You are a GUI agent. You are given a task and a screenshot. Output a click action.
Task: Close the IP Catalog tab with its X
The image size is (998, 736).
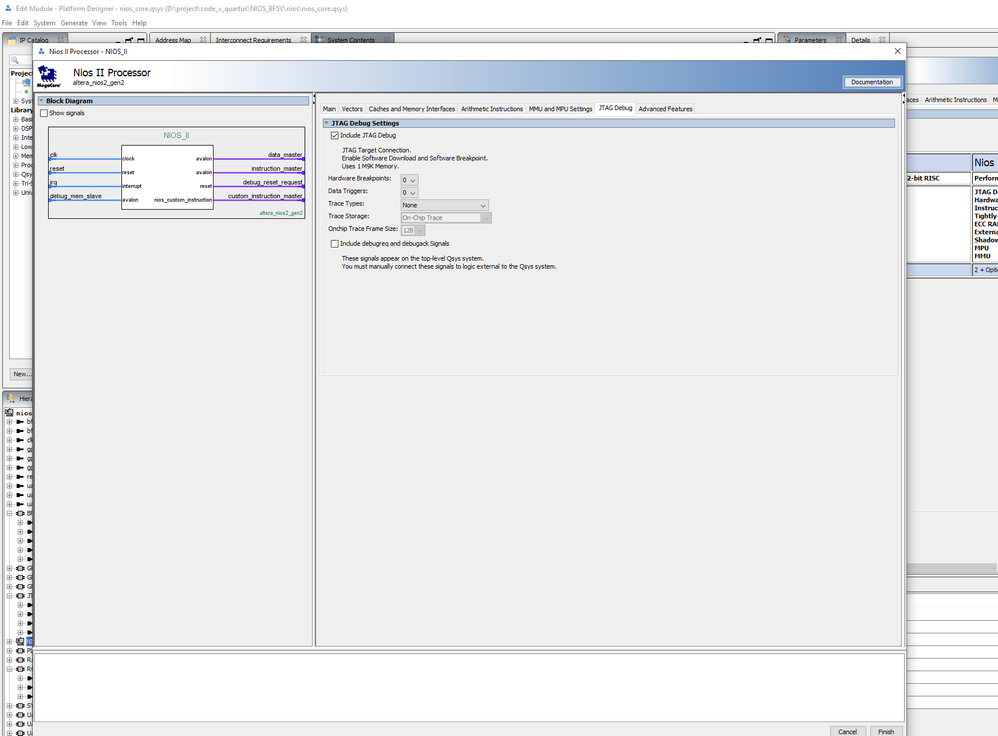coord(60,39)
